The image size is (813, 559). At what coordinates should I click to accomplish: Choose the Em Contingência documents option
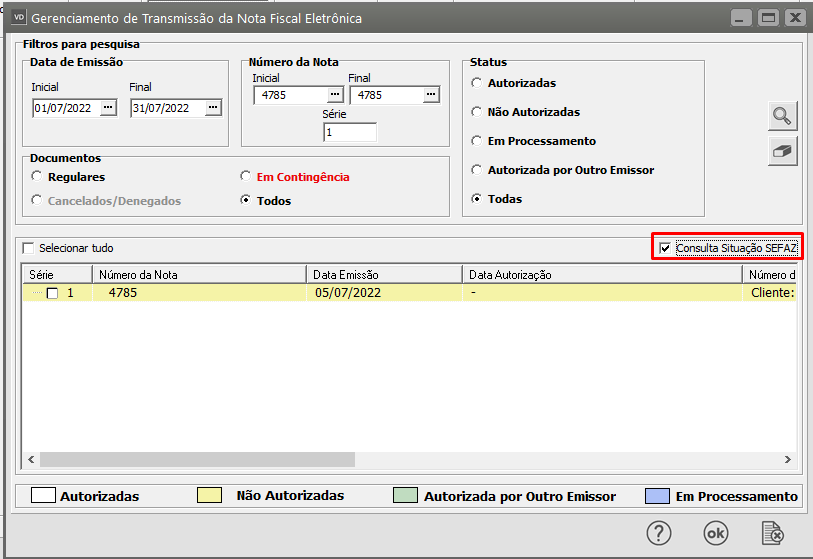pos(246,177)
